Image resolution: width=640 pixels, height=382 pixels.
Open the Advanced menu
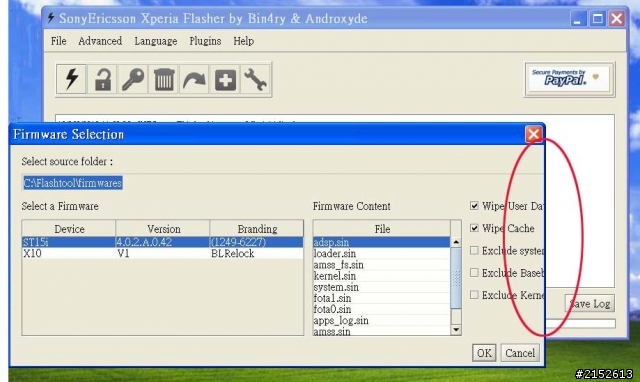pos(100,41)
